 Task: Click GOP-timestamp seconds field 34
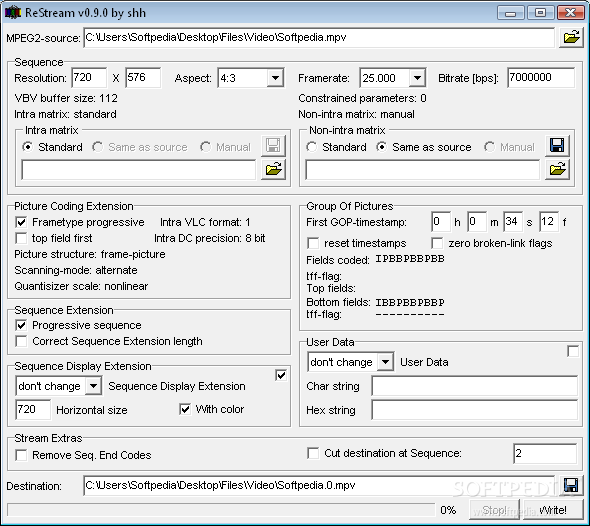[x=512, y=222]
